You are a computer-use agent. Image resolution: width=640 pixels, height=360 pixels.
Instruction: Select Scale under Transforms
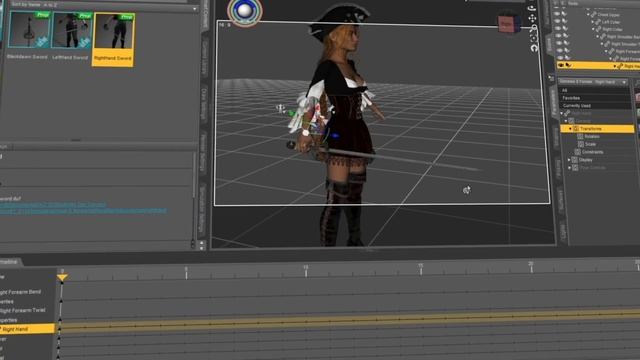pos(591,144)
